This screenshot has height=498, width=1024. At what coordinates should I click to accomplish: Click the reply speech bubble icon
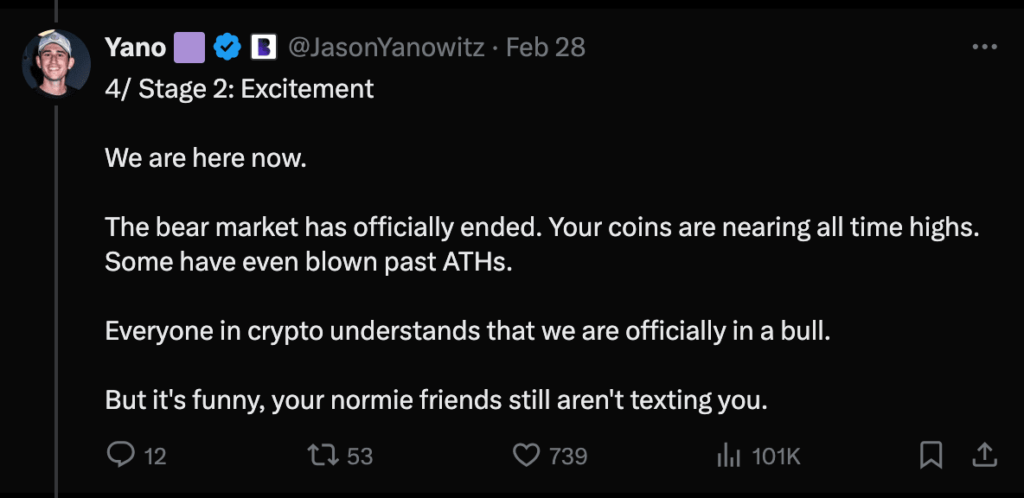(121, 456)
